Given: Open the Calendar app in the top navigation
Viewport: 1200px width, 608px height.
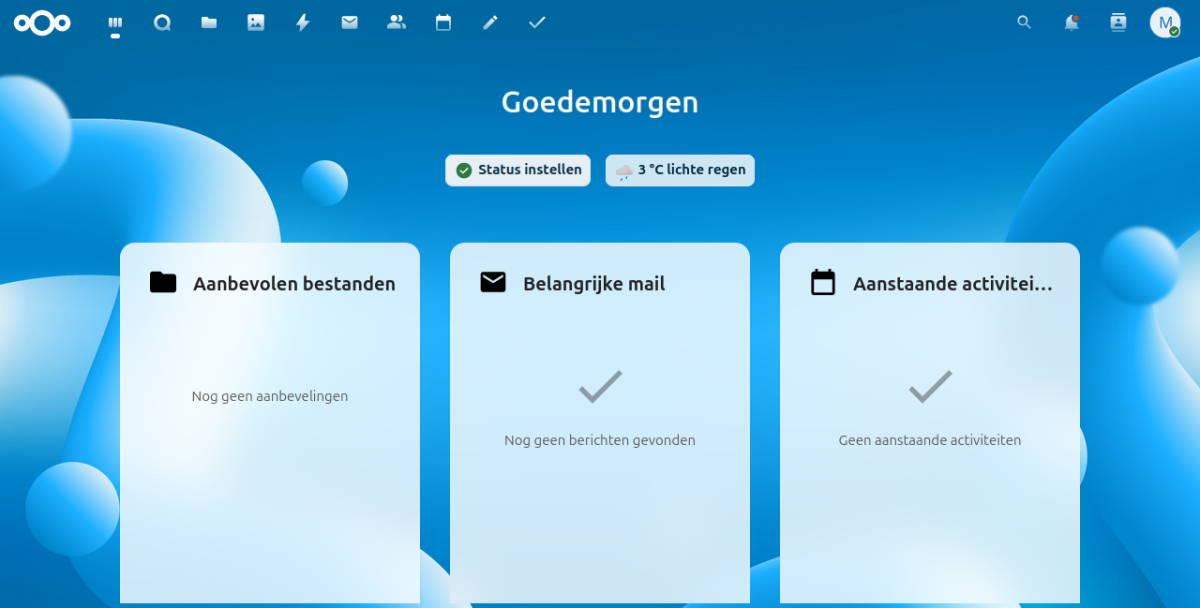Looking at the screenshot, I should pyautogui.click(x=443, y=23).
